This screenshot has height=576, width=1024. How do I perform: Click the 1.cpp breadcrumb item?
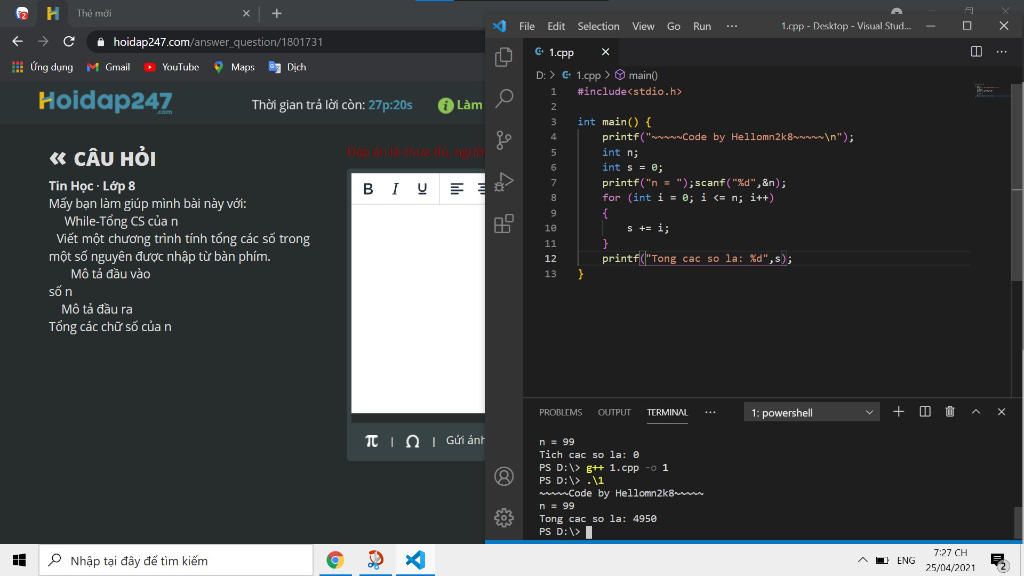click(581, 75)
